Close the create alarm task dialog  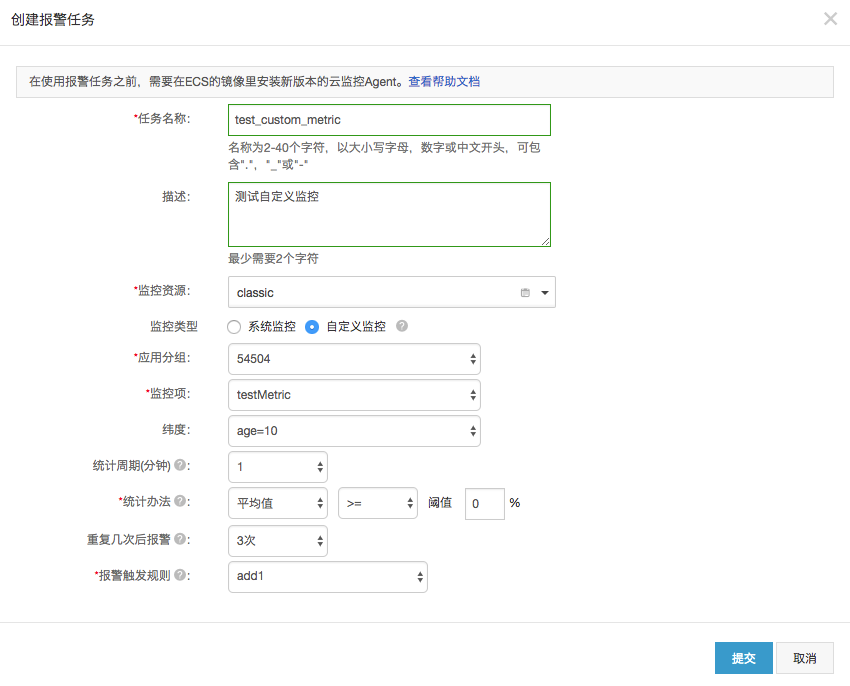(x=830, y=19)
